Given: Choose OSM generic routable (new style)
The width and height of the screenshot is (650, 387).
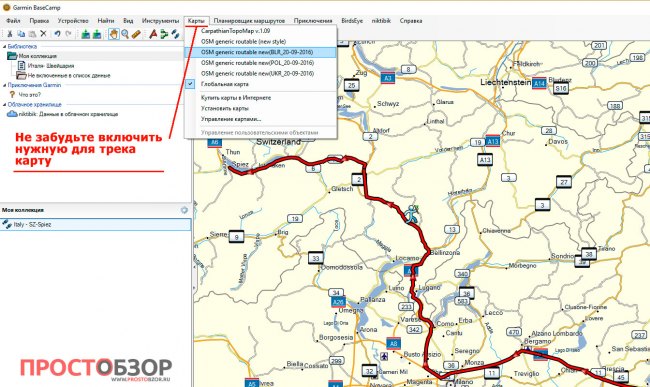Looking at the screenshot, I should point(260,41).
